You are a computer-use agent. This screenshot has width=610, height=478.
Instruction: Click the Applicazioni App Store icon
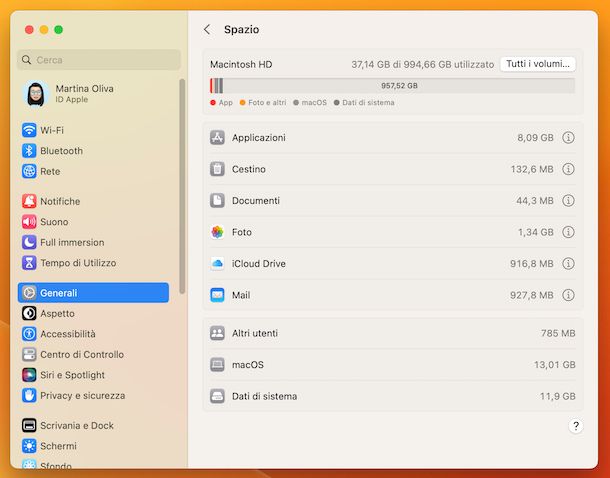coord(217,138)
